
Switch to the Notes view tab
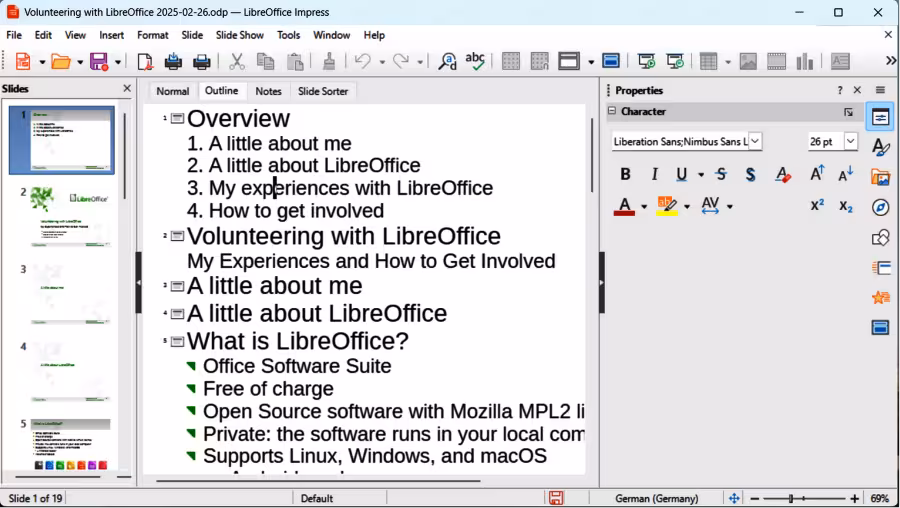(x=268, y=91)
